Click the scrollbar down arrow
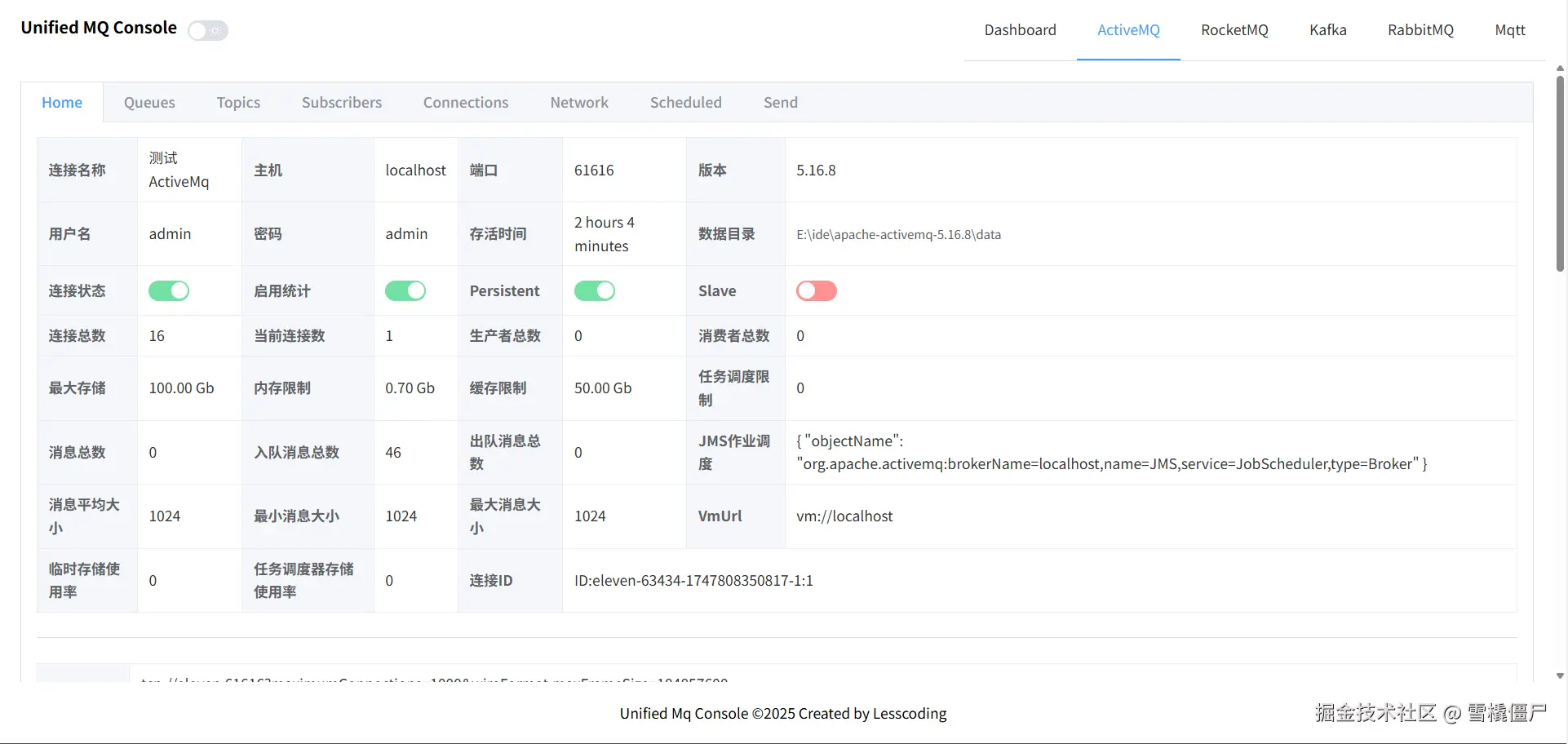This screenshot has width=1568, height=744. 1560,675
